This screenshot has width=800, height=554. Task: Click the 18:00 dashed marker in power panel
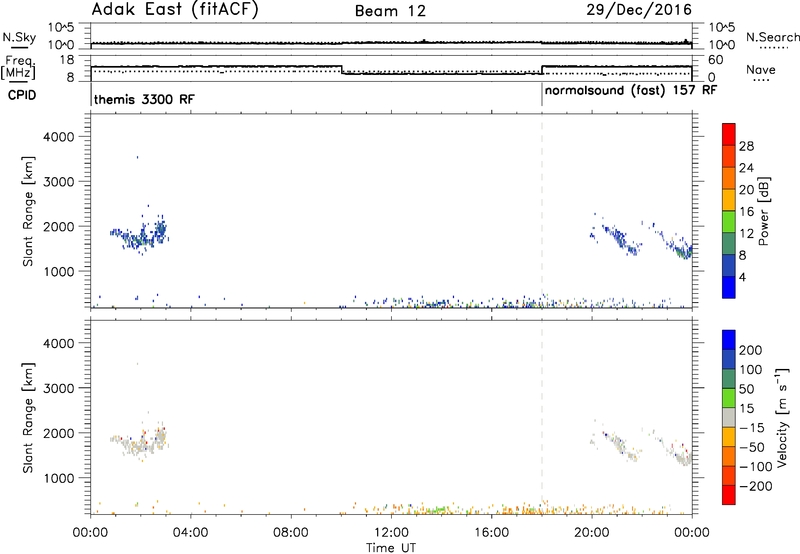pos(542,211)
